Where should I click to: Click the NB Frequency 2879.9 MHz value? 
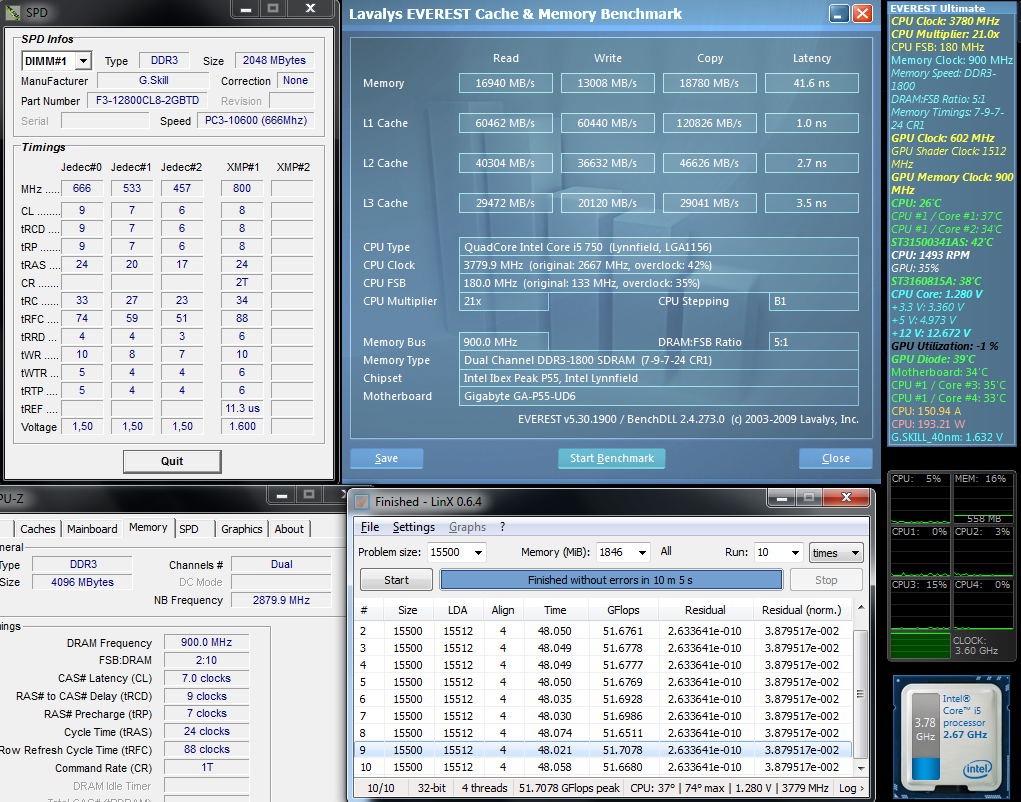tap(281, 600)
